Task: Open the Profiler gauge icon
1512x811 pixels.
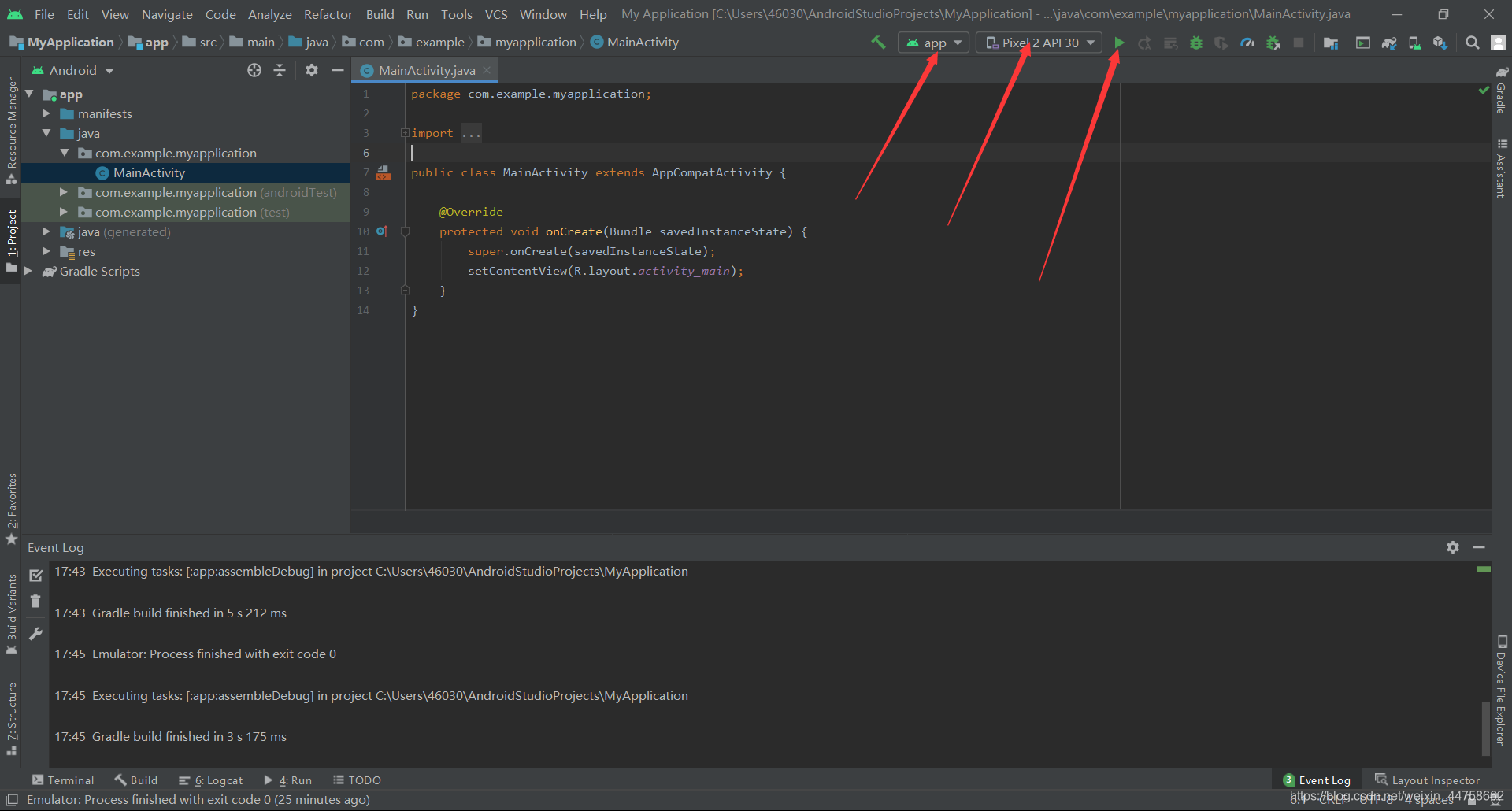Action: coord(1247,43)
